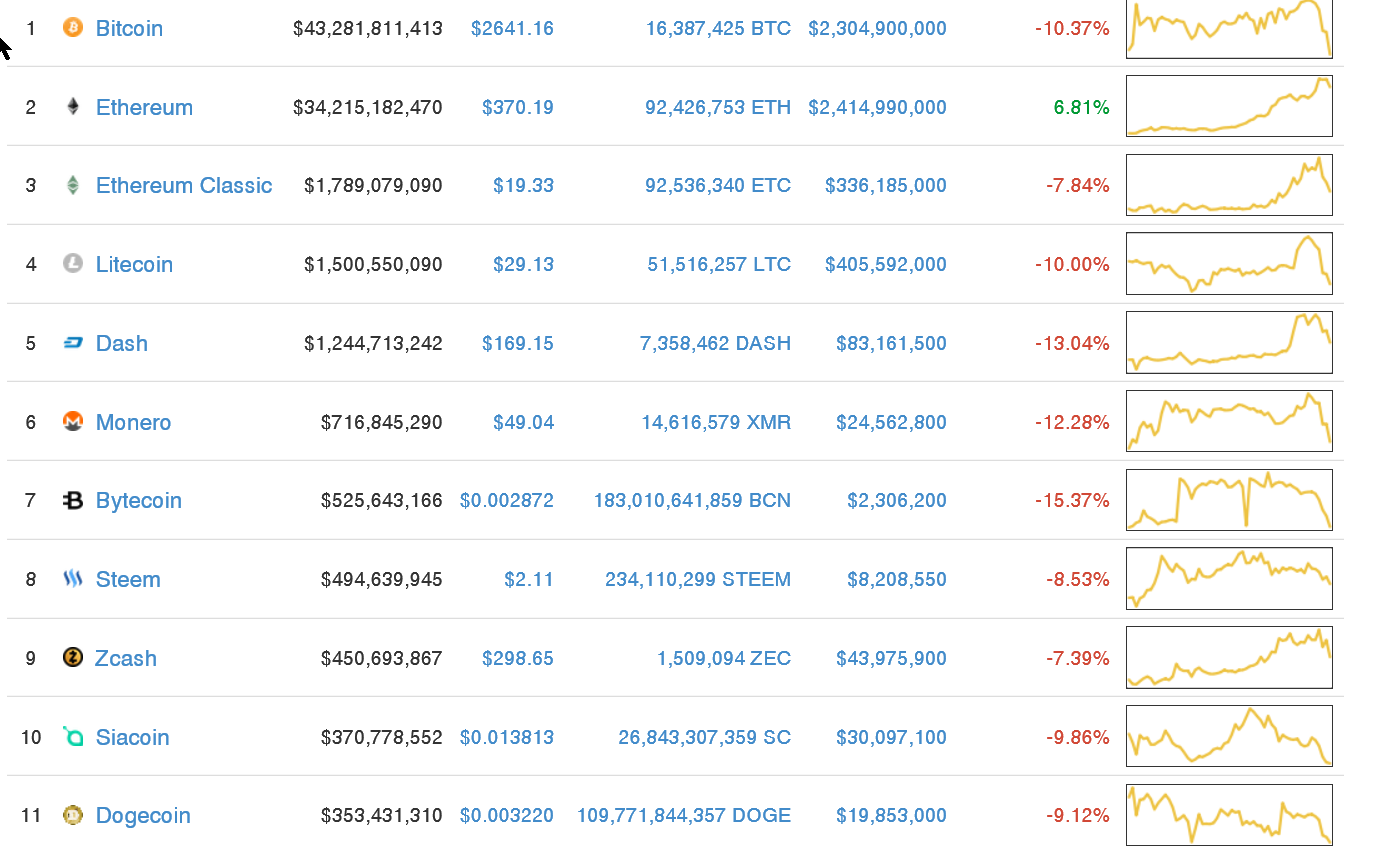This screenshot has height=850, width=1375.
Task: Click the Bitcoin logo icon
Action: 71,28
